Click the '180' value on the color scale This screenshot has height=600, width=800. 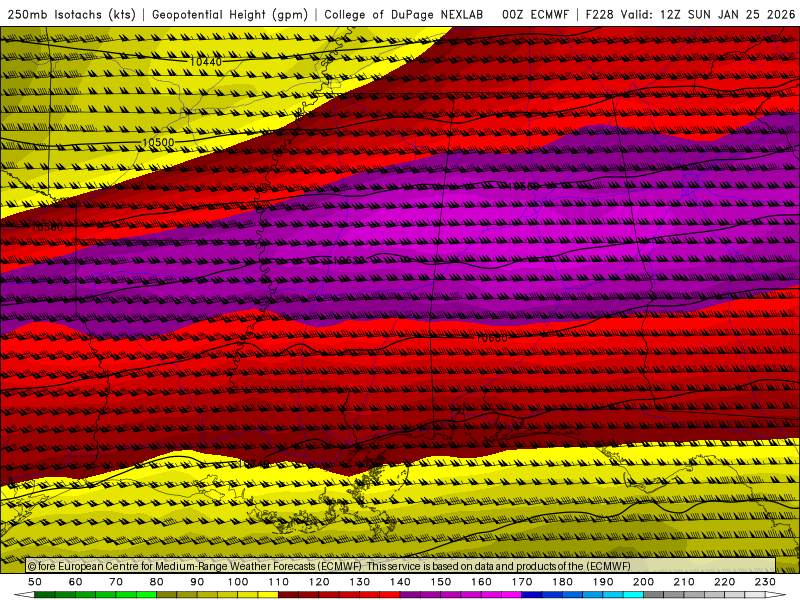click(x=562, y=582)
